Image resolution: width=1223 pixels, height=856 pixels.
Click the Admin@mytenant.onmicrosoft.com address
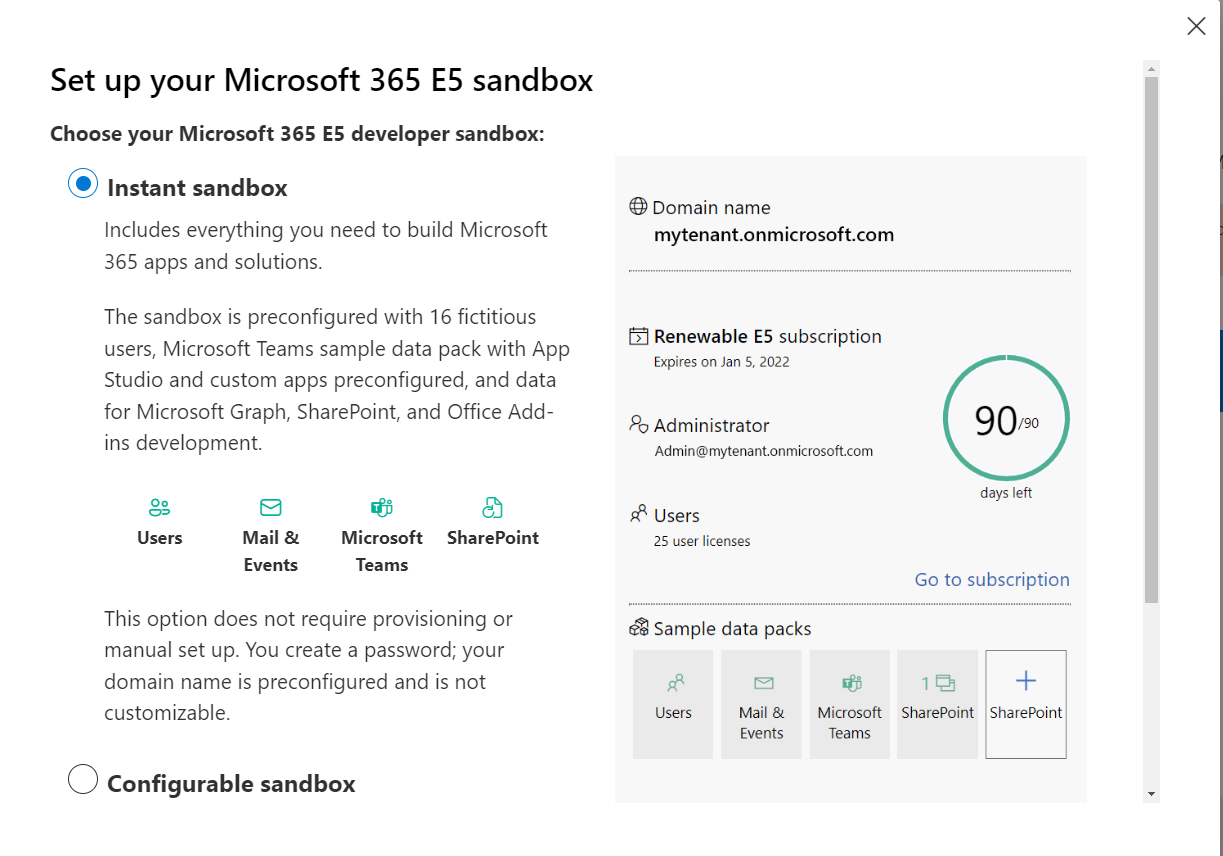click(764, 451)
